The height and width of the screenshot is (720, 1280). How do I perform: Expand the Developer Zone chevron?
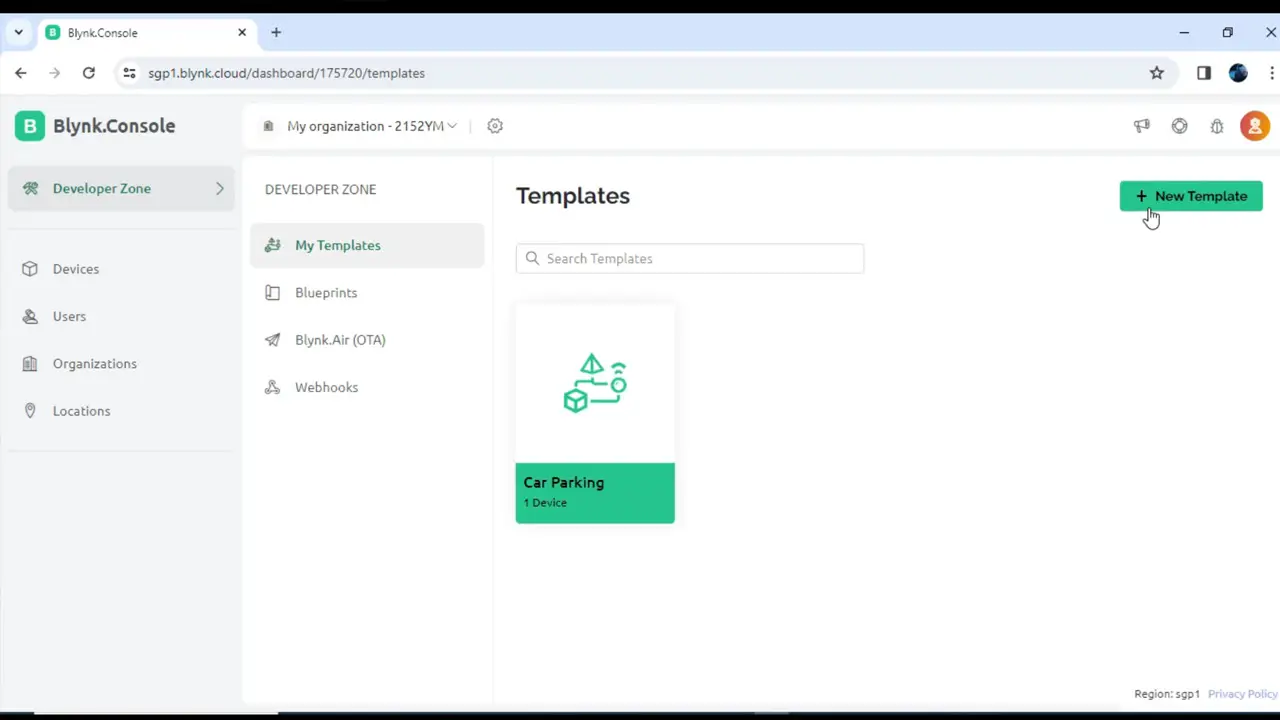(x=220, y=188)
